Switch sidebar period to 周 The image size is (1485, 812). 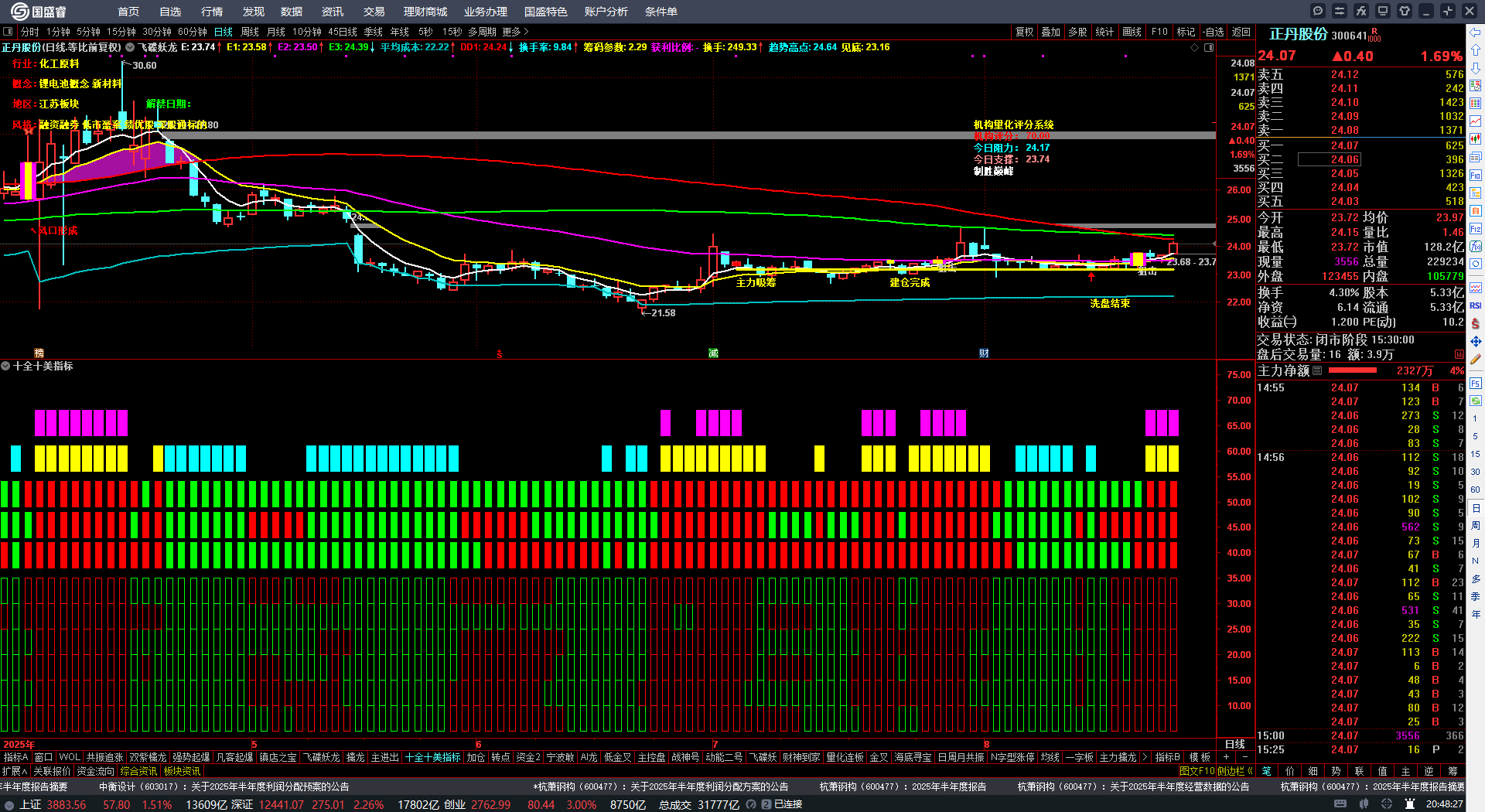[1476, 526]
